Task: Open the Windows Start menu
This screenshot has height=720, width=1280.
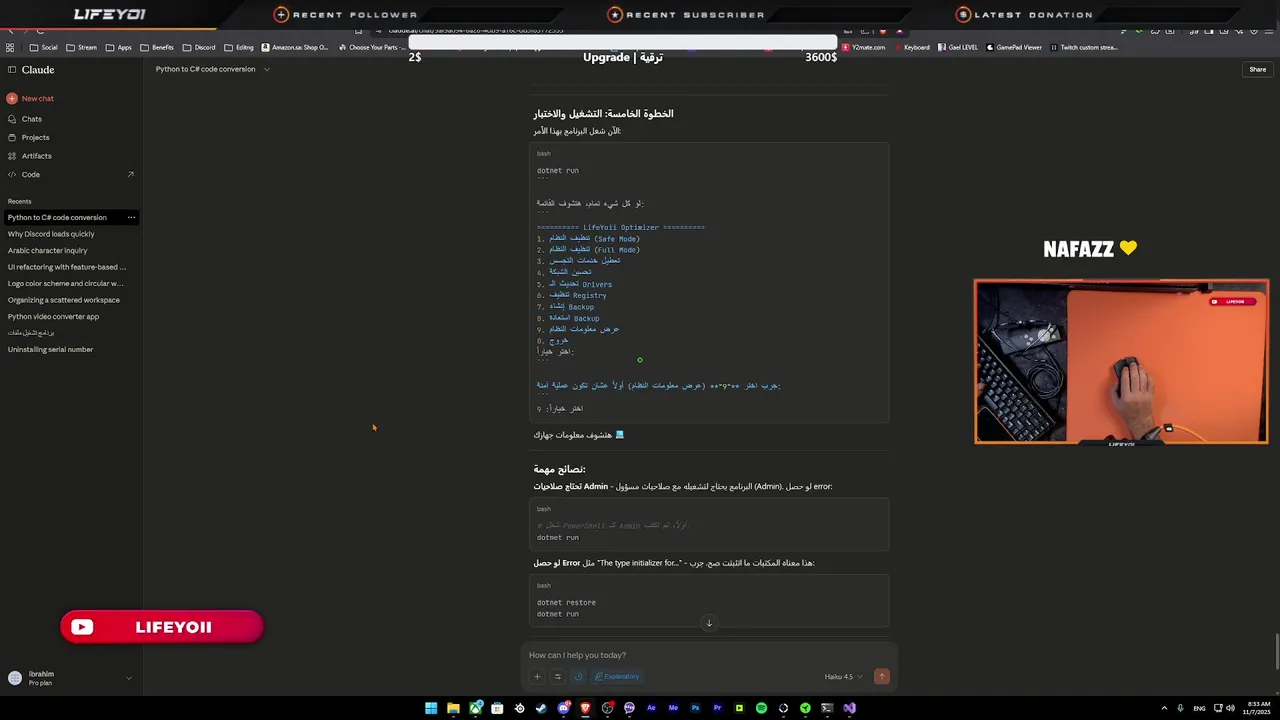Action: (x=431, y=708)
